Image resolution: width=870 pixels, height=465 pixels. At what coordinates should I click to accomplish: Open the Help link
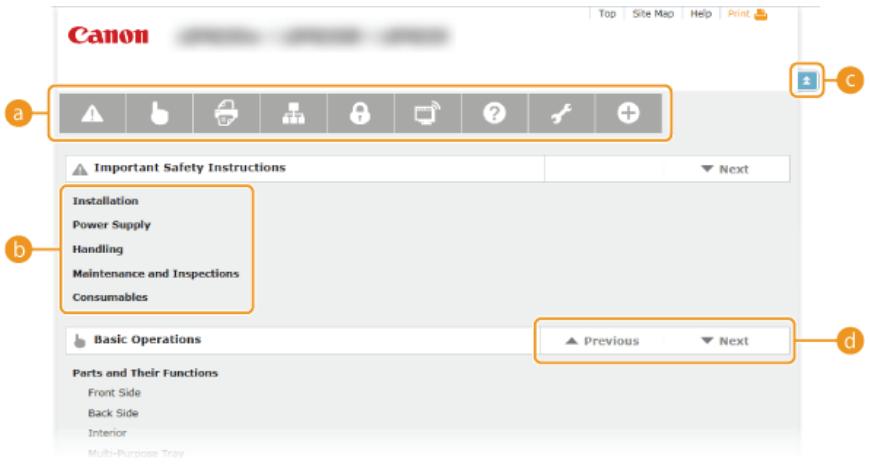(x=701, y=14)
